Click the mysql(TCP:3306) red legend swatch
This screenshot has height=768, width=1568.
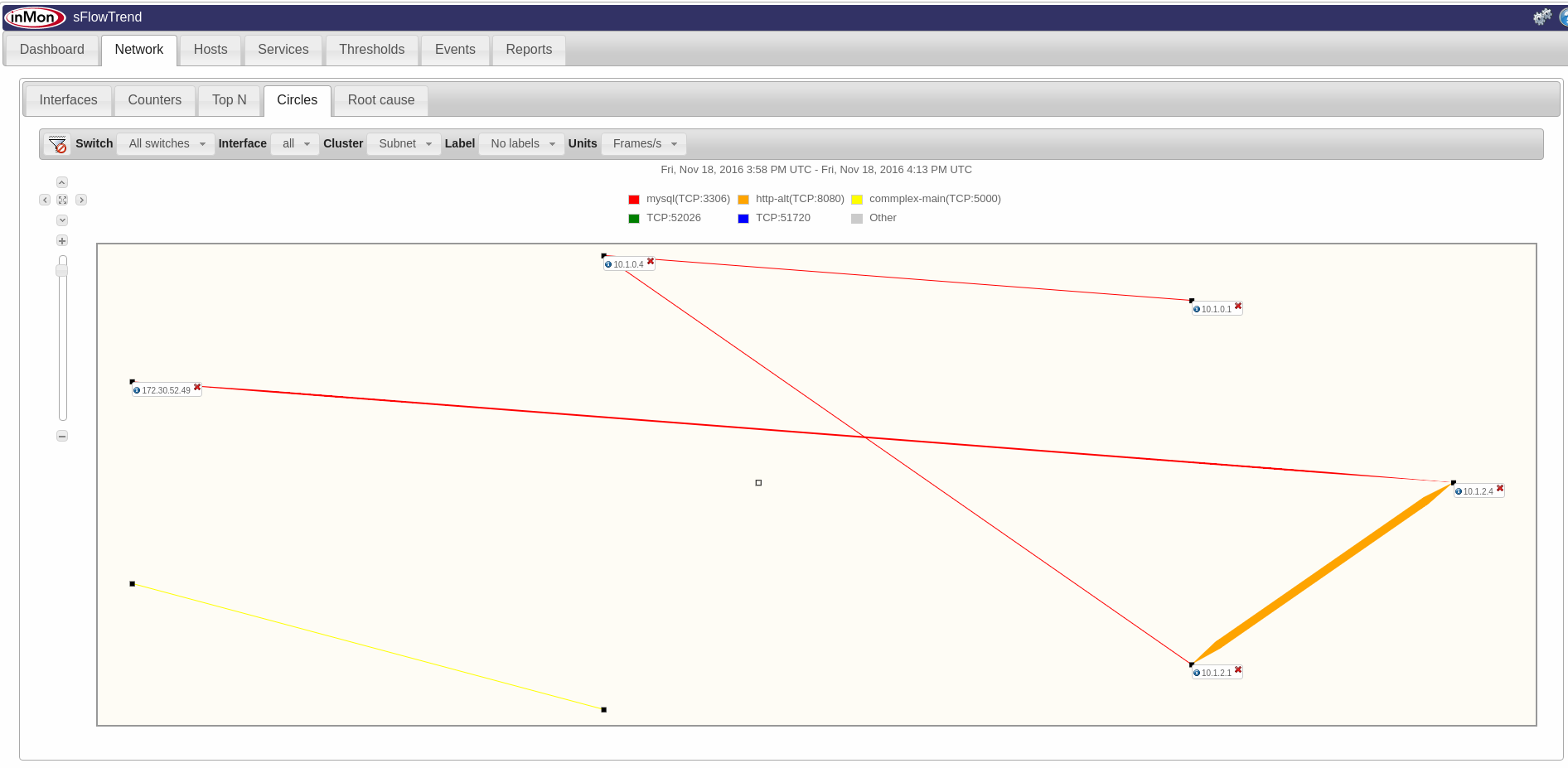[634, 200]
